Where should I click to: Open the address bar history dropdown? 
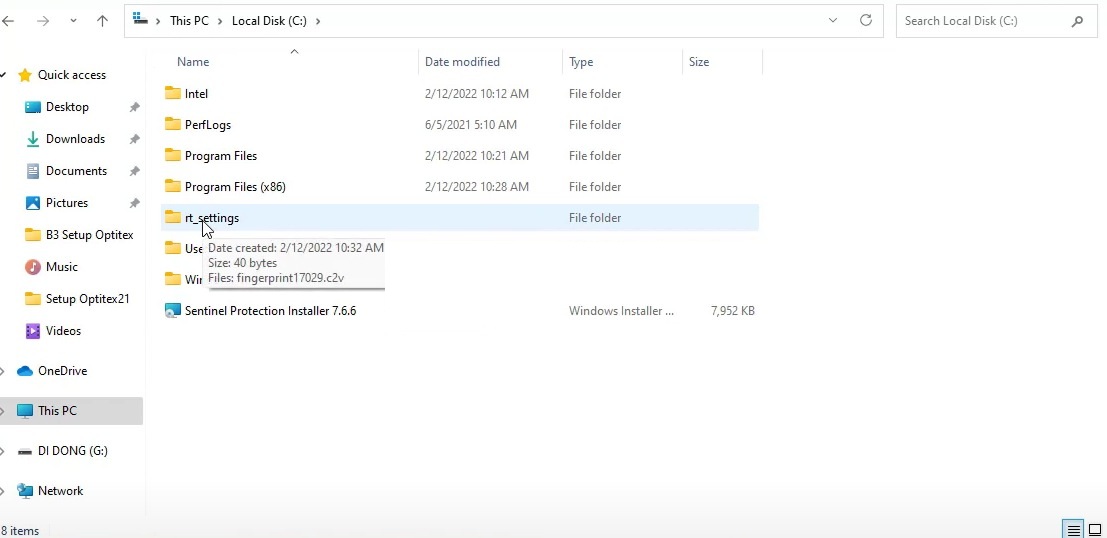click(833, 20)
